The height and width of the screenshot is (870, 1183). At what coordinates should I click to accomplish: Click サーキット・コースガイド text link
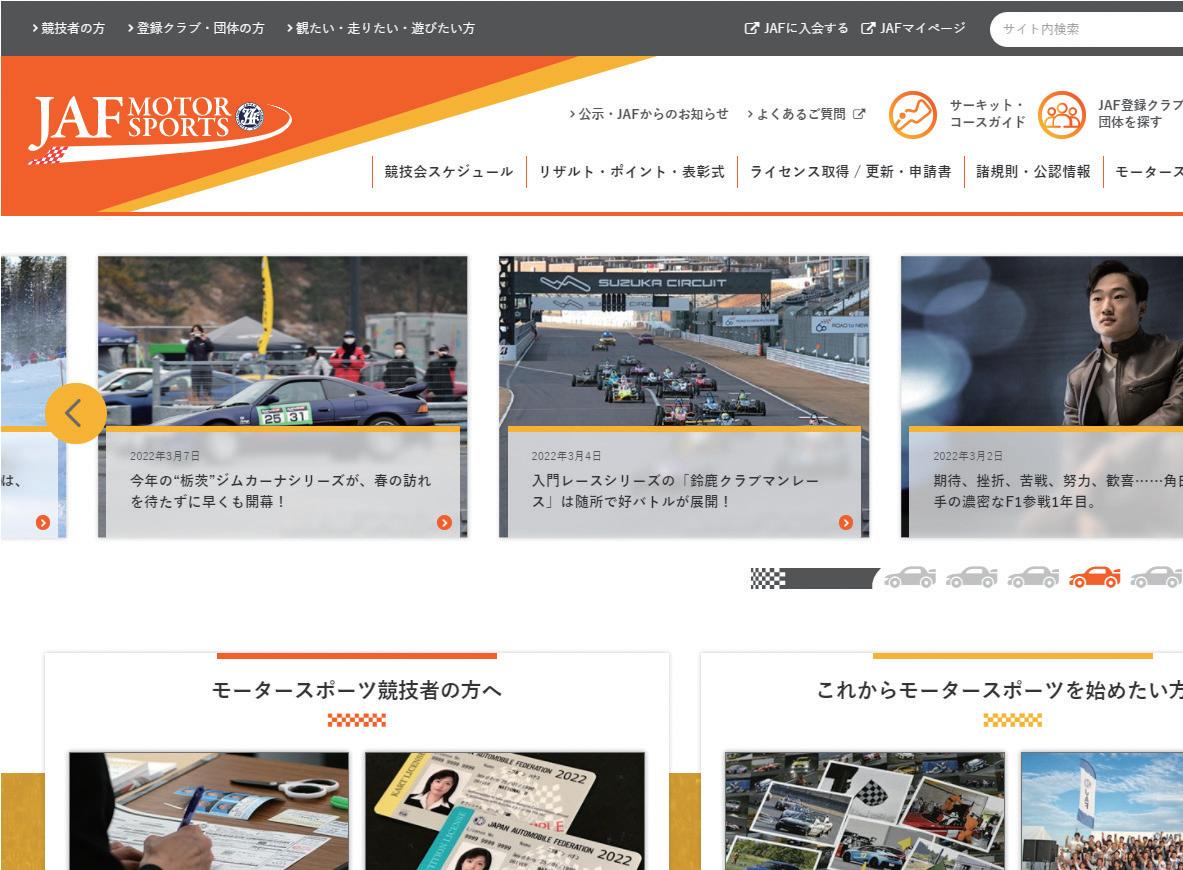pyautogui.click(x=988, y=114)
